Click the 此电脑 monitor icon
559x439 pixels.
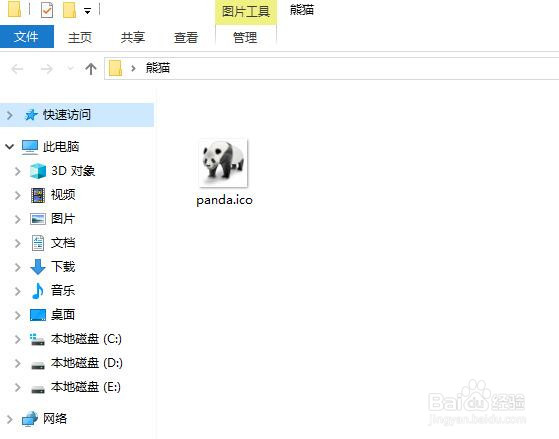tap(30, 147)
